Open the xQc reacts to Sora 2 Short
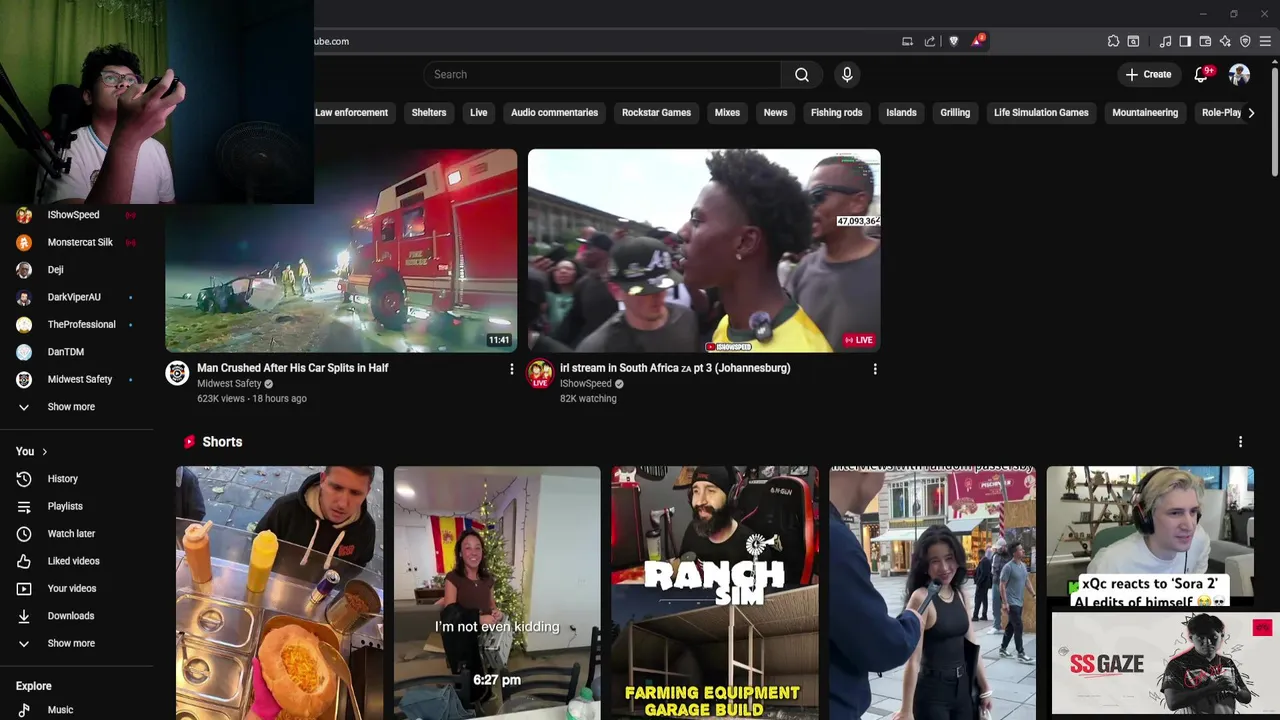Viewport: 1280px width, 720px height. pos(1150,538)
